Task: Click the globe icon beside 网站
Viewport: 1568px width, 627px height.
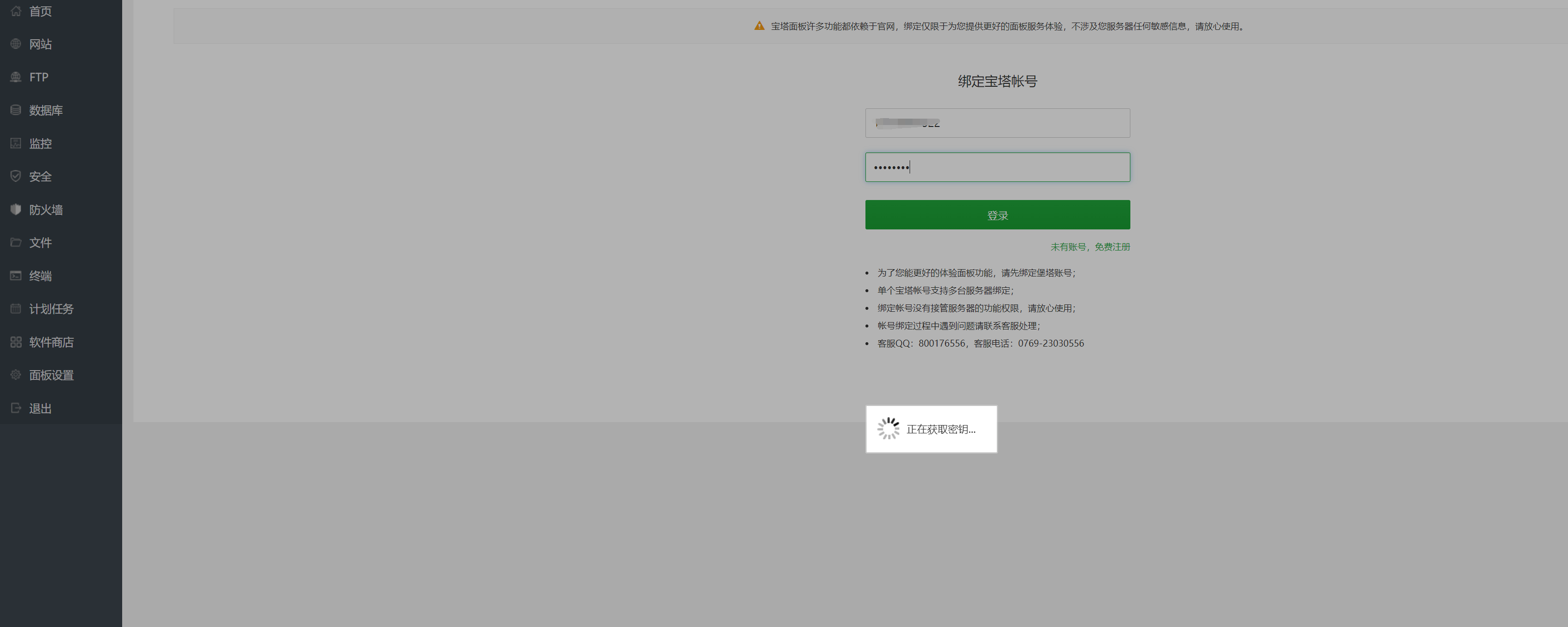Action: tap(16, 44)
